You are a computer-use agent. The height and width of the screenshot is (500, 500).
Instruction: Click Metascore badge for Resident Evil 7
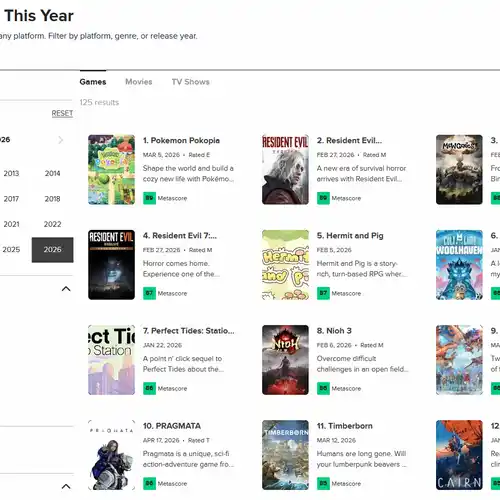pos(149,293)
